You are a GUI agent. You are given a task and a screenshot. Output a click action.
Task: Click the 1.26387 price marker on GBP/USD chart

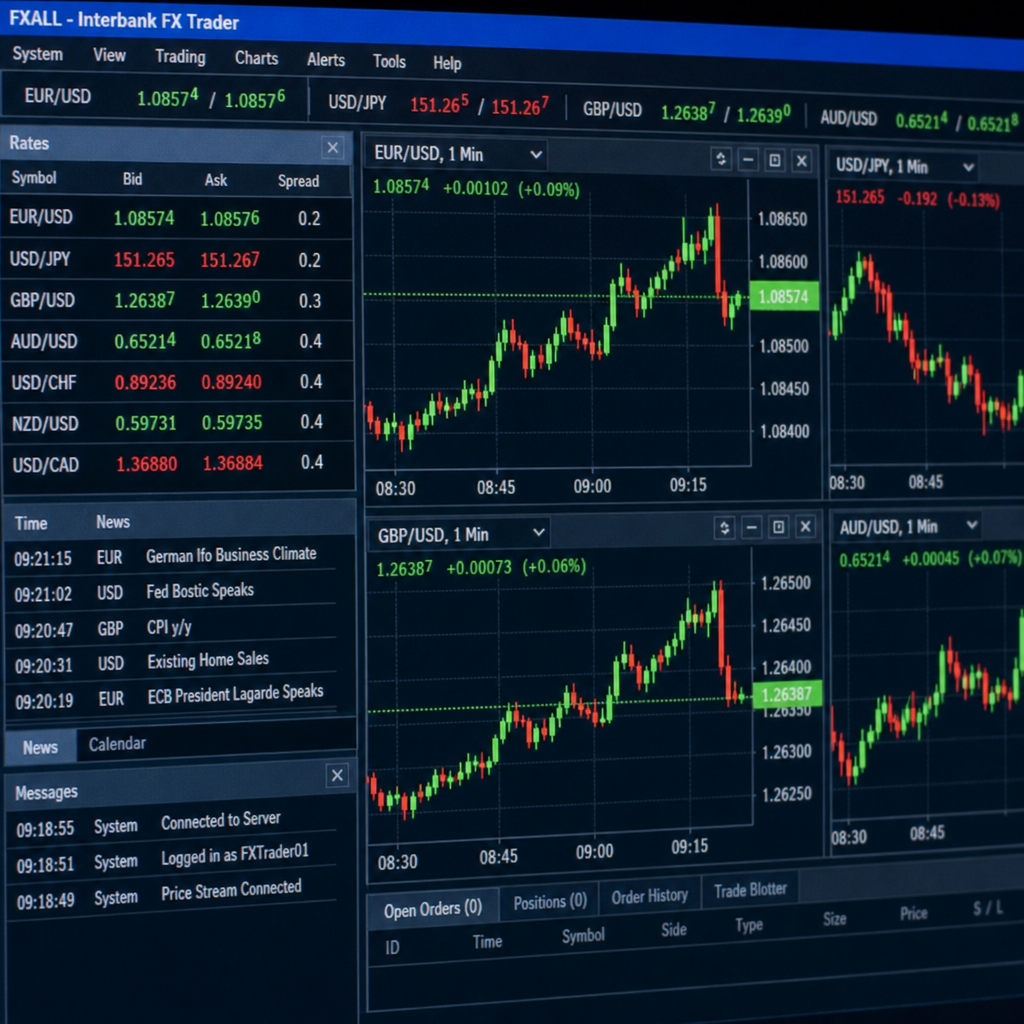[x=787, y=694]
